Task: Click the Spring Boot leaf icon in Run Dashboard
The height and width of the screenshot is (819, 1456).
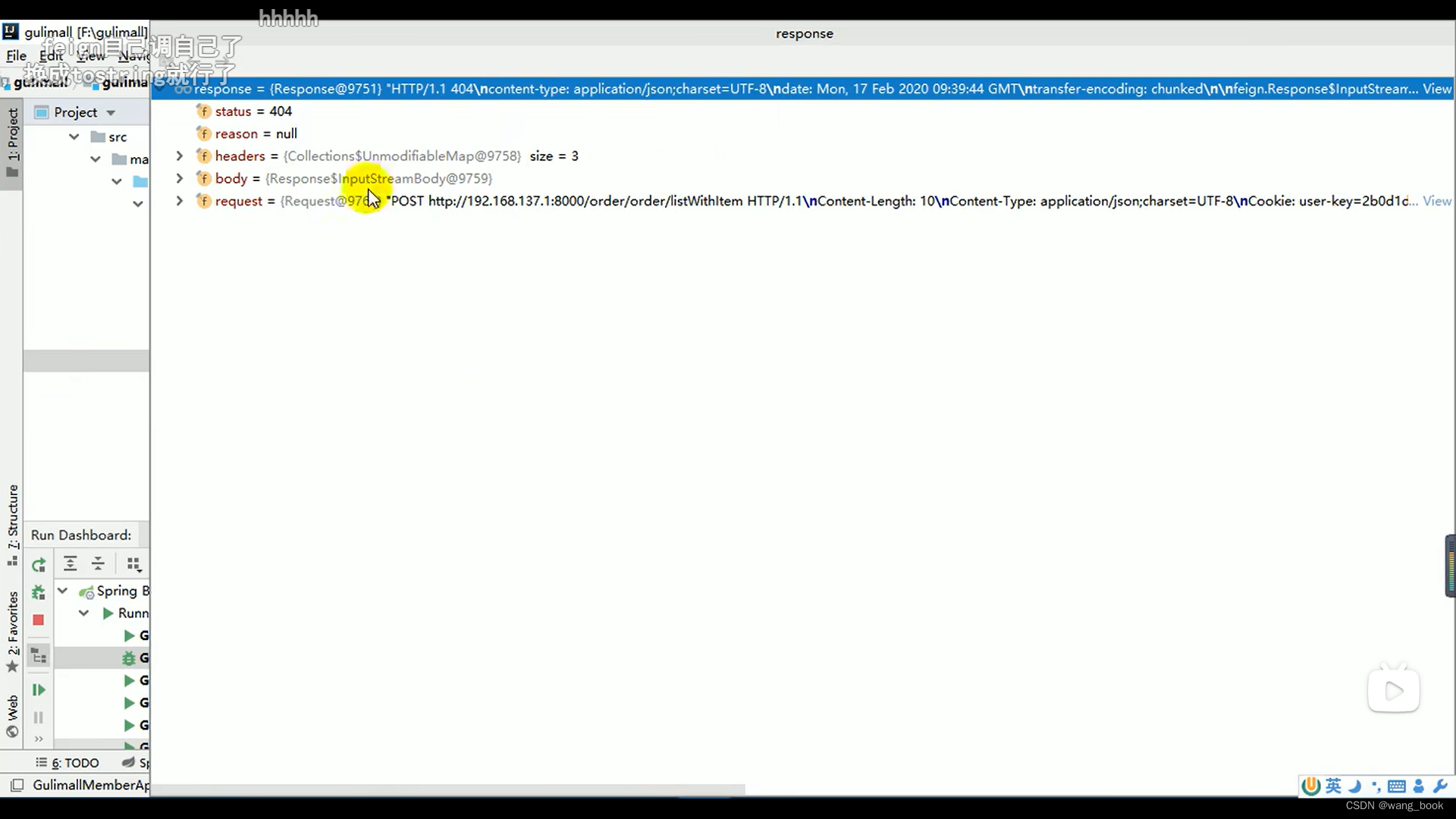Action: point(86,591)
